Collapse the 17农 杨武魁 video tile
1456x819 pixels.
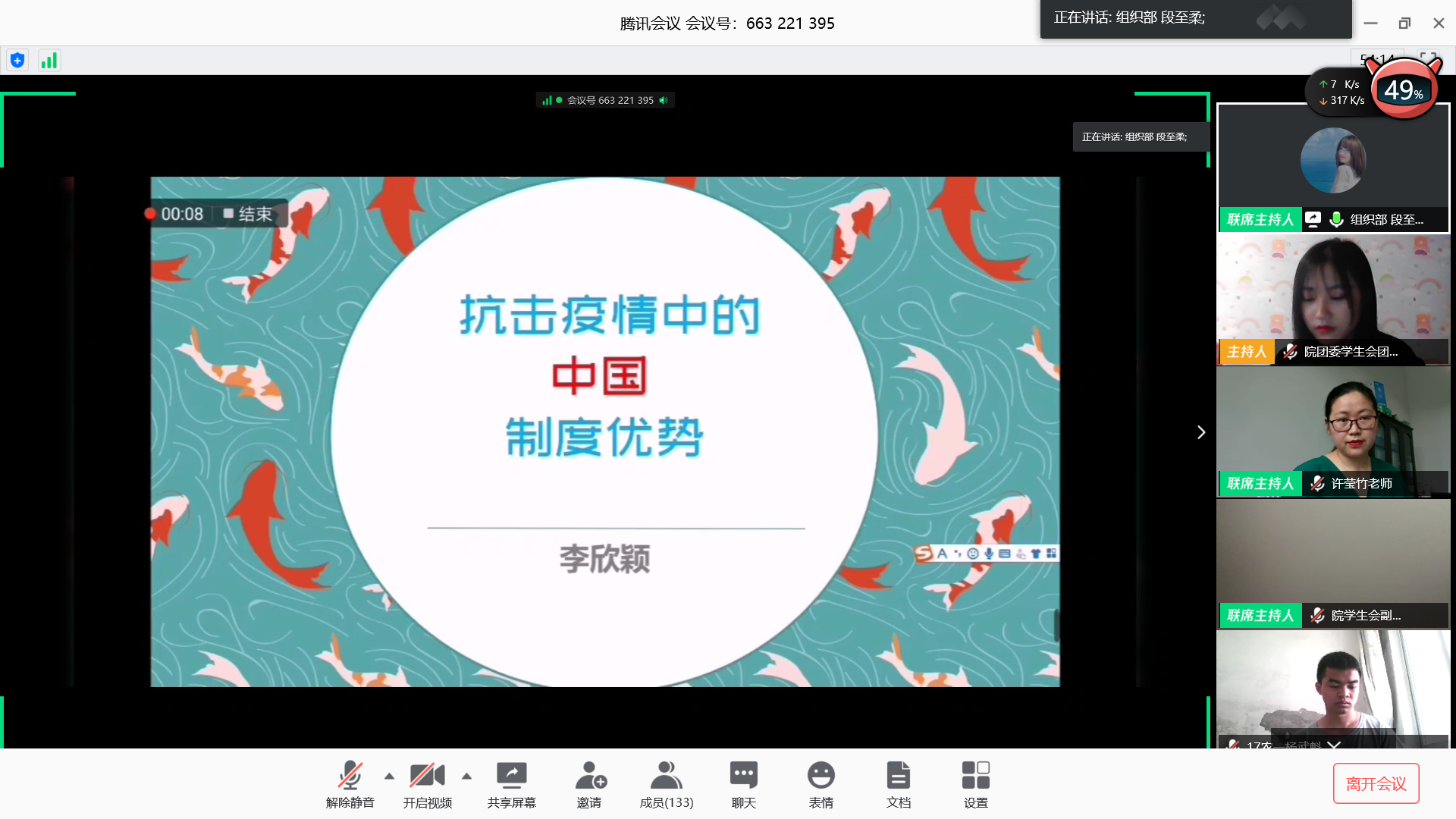click(x=1334, y=746)
